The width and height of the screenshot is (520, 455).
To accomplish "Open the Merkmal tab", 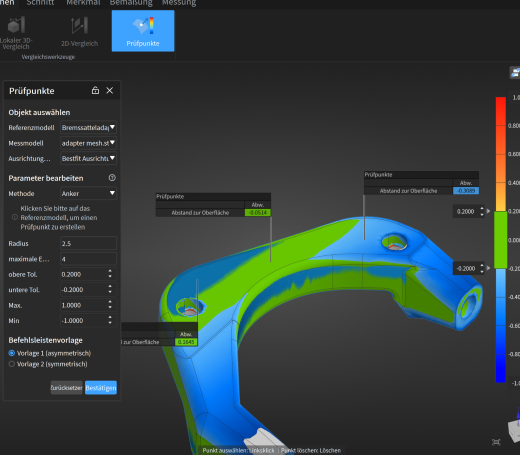I will (83, 3).
